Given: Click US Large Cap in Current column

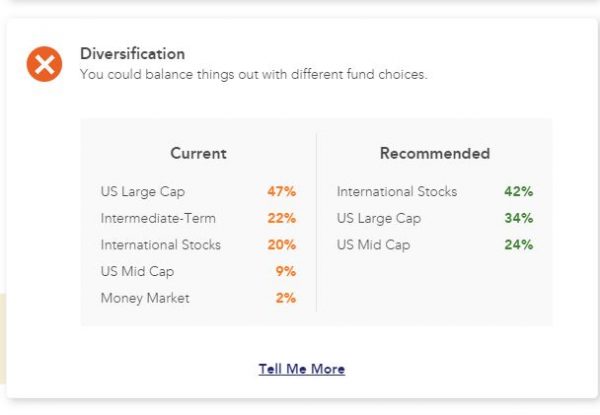Looking at the screenshot, I should [142, 191].
